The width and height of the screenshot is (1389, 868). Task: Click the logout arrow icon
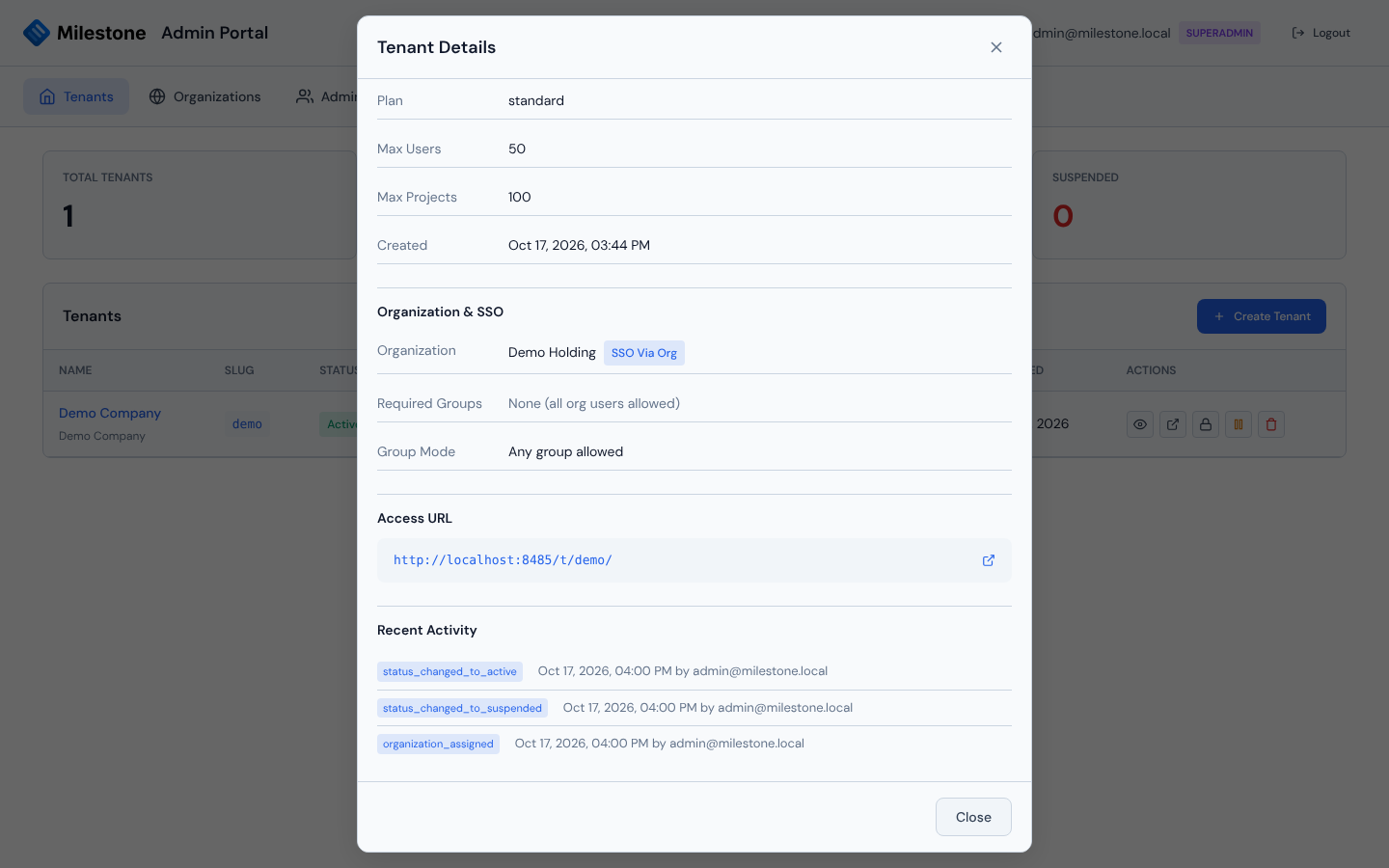click(x=1298, y=33)
